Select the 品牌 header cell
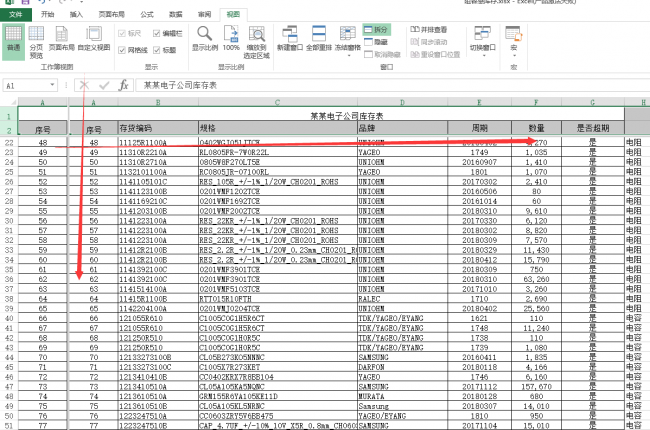The width and height of the screenshot is (650, 430). tap(402, 128)
